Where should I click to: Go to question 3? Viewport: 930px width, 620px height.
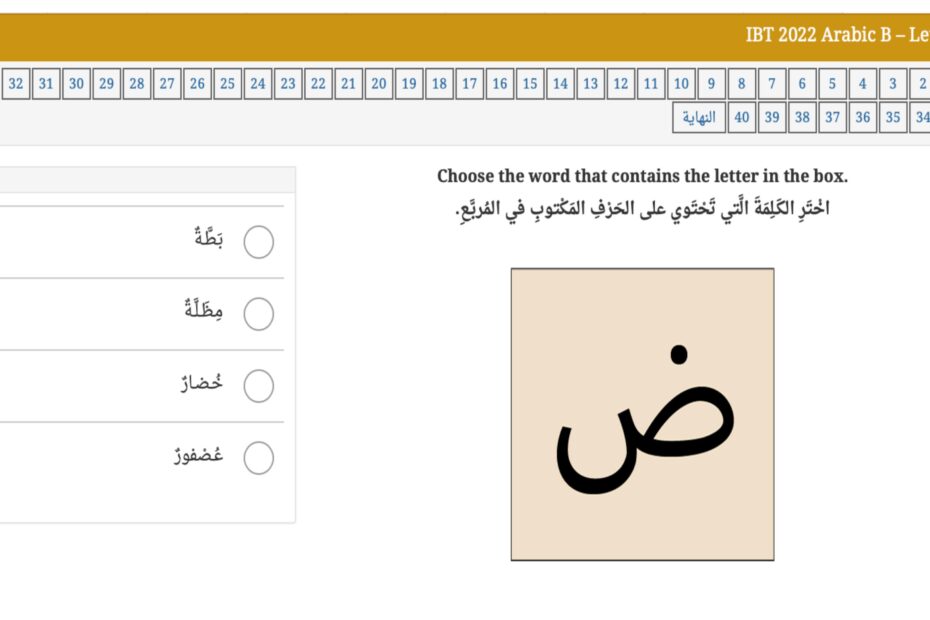point(893,84)
